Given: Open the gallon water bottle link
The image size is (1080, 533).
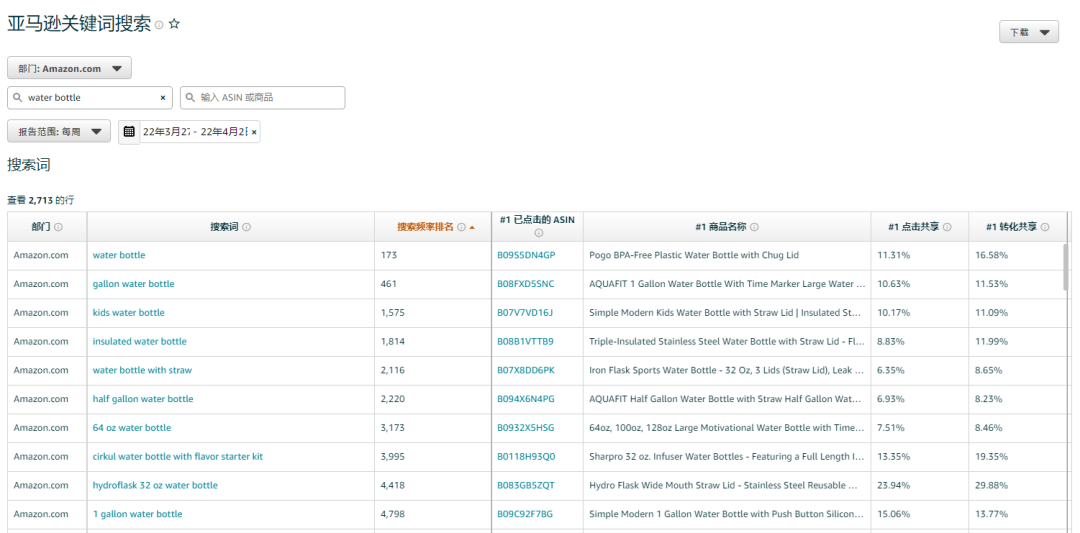Looking at the screenshot, I should [134, 284].
